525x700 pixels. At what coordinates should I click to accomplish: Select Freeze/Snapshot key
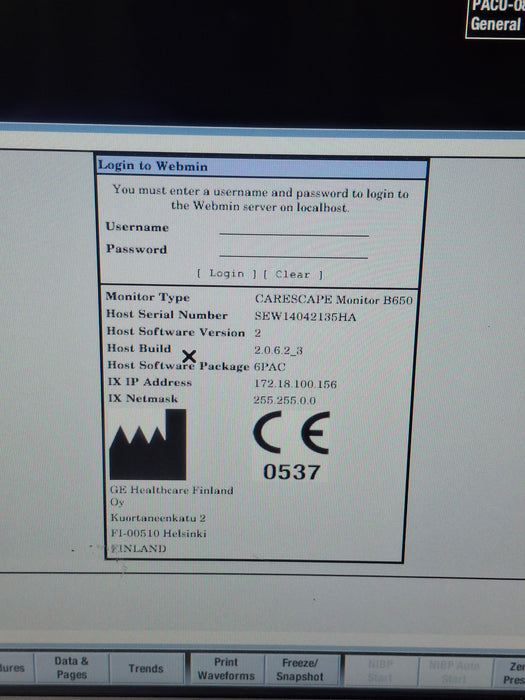click(300, 670)
